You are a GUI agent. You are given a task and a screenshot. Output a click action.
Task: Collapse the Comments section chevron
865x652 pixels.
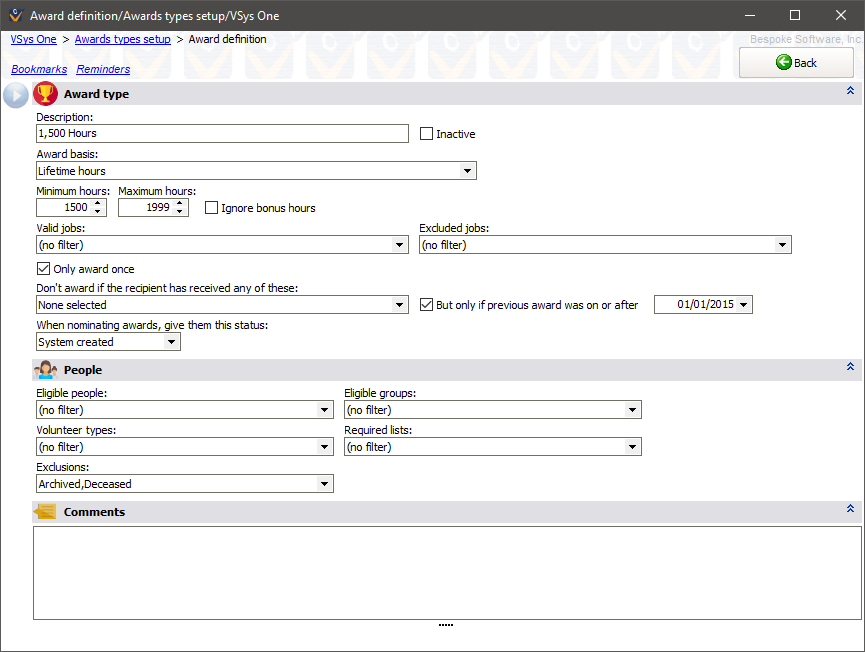850,509
